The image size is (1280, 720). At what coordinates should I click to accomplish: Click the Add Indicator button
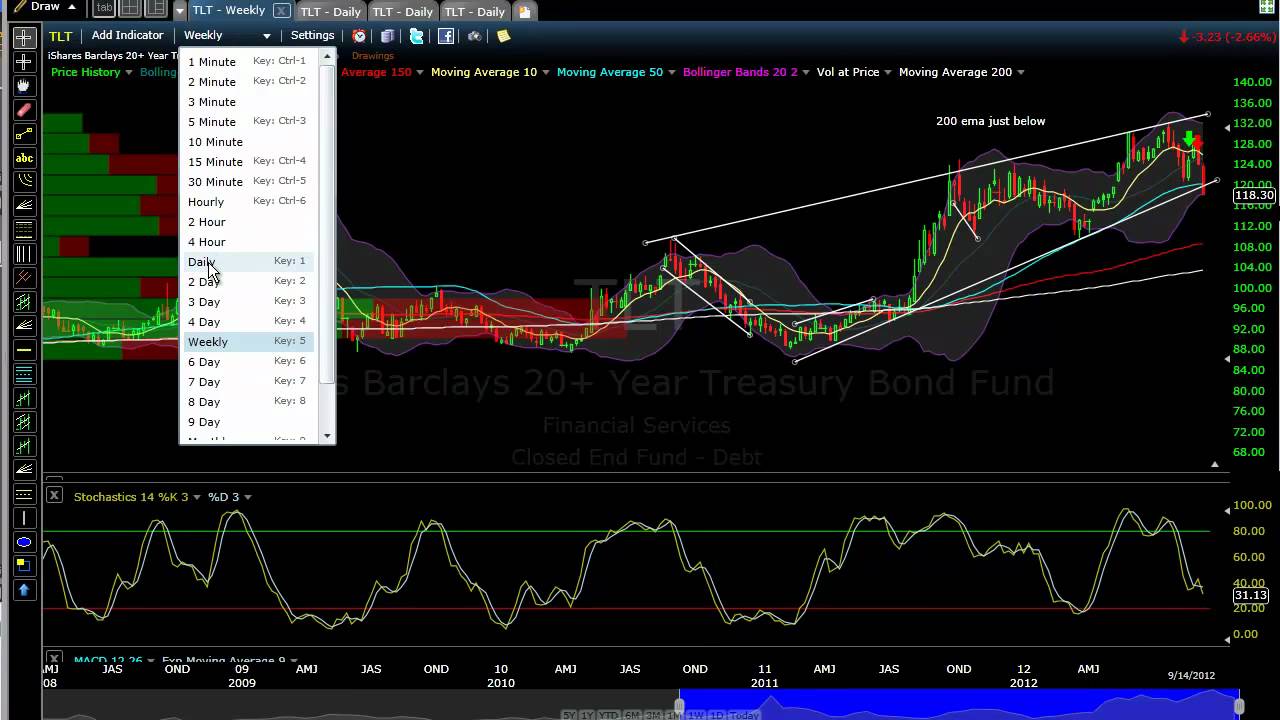click(x=127, y=35)
